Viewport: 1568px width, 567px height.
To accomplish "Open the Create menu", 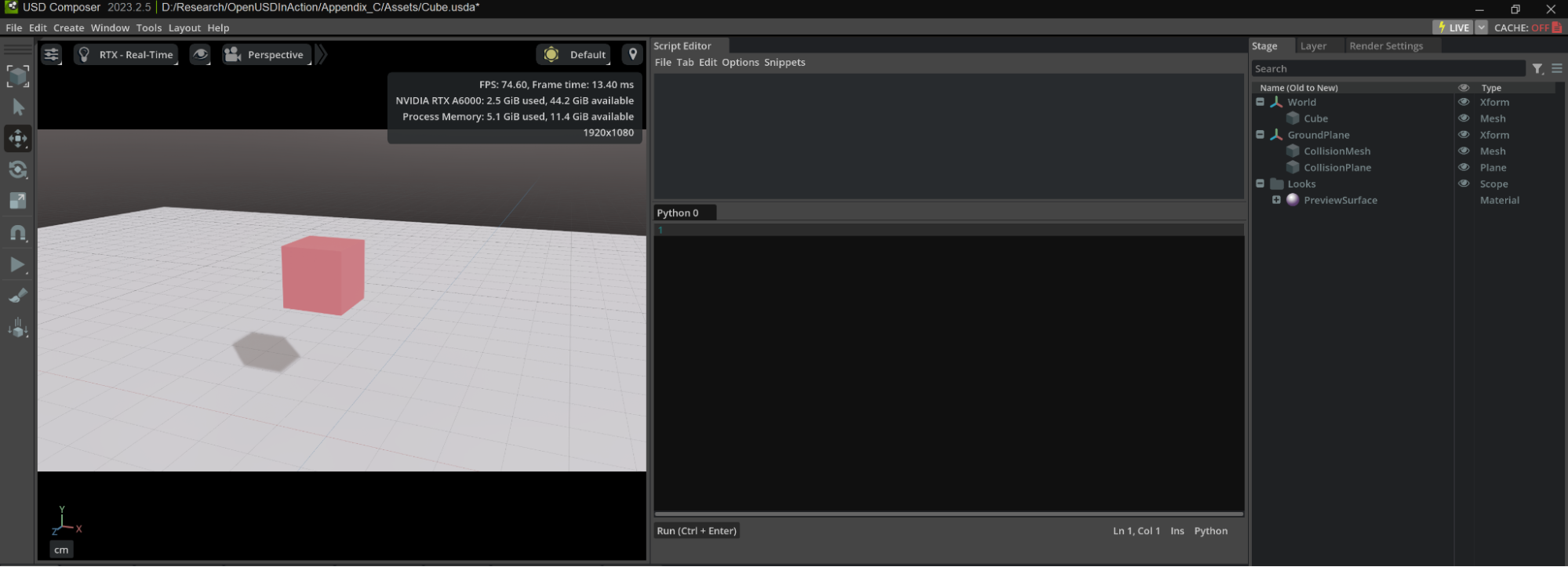I will click(x=68, y=27).
